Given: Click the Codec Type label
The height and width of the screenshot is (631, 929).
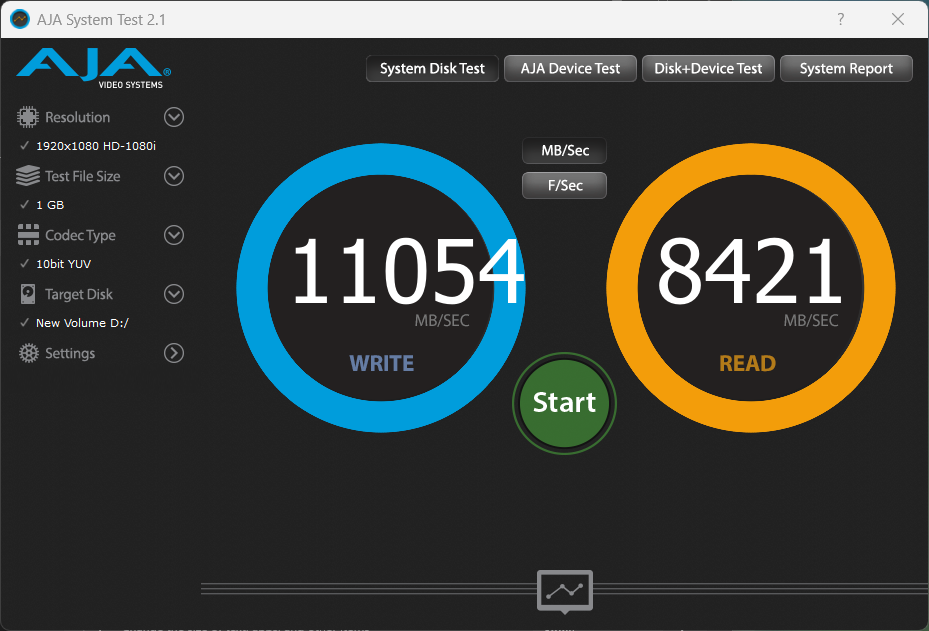Looking at the screenshot, I should (x=81, y=235).
